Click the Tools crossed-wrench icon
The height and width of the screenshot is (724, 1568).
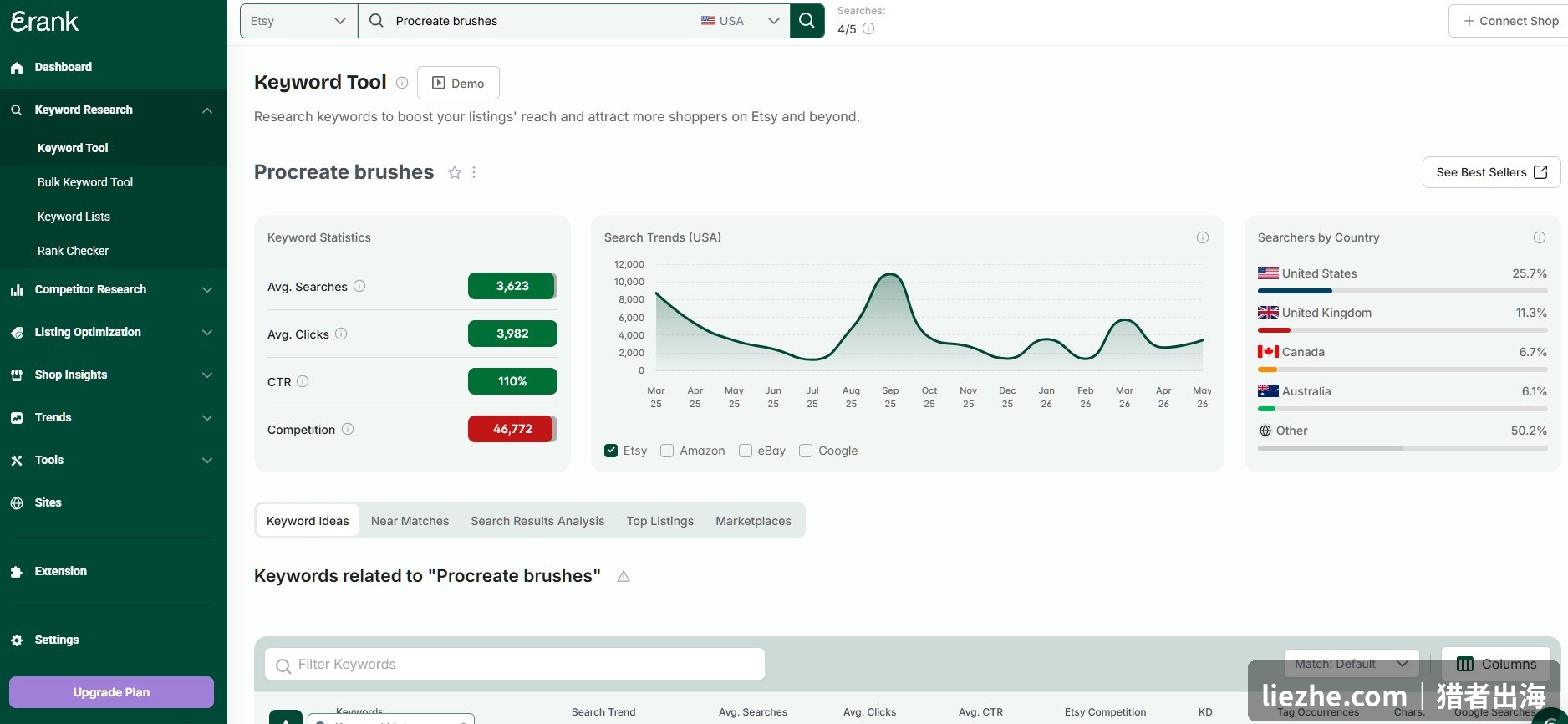(x=17, y=461)
